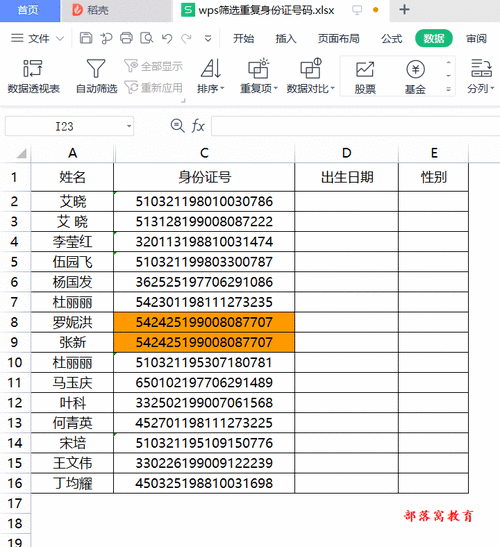Click the Name Box showing I23

click(x=64, y=126)
